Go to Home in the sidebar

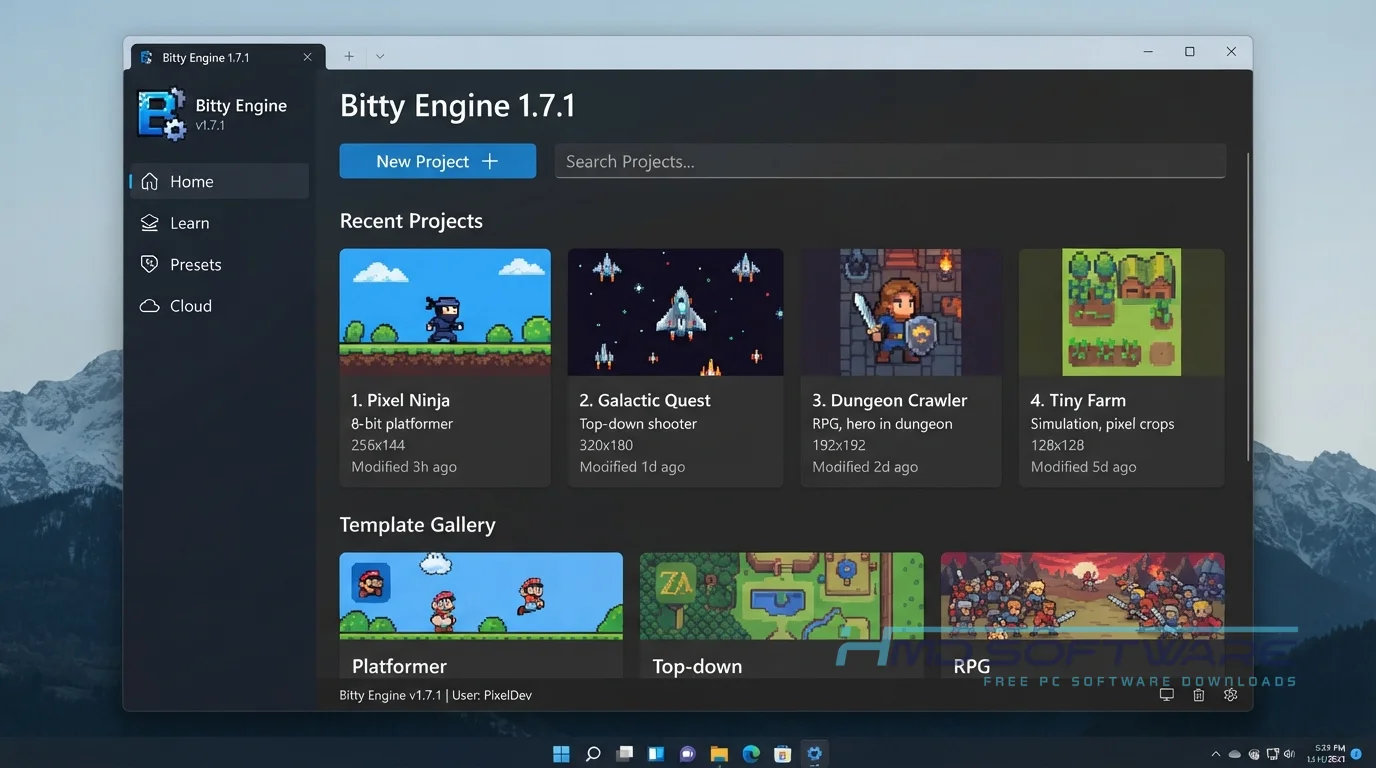point(219,181)
